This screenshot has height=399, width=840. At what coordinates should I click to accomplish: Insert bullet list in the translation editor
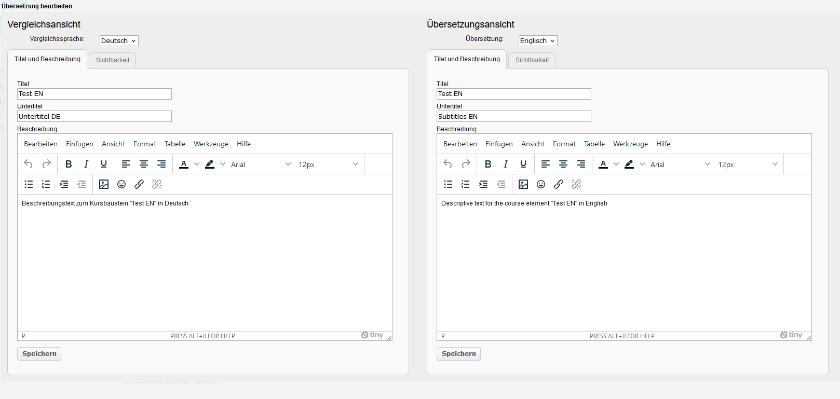[448, 184]
